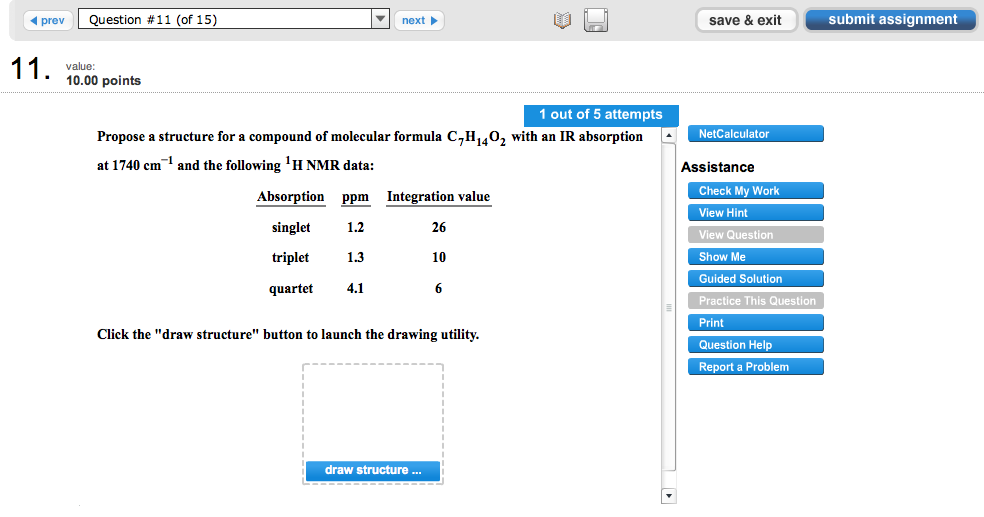The height and width of the screenshot is (517, 984).
Task: Click save & exit button
Action: 746,20
